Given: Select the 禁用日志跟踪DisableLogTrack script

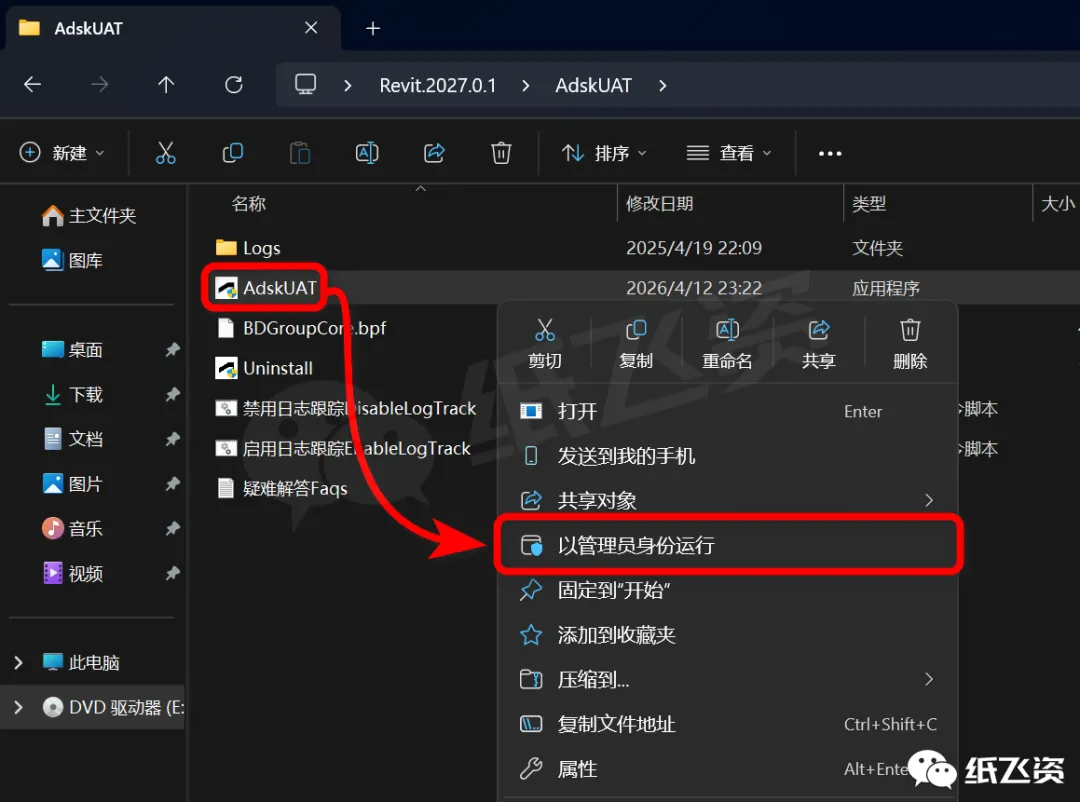Looking at the screenshot, I should 346,409.
